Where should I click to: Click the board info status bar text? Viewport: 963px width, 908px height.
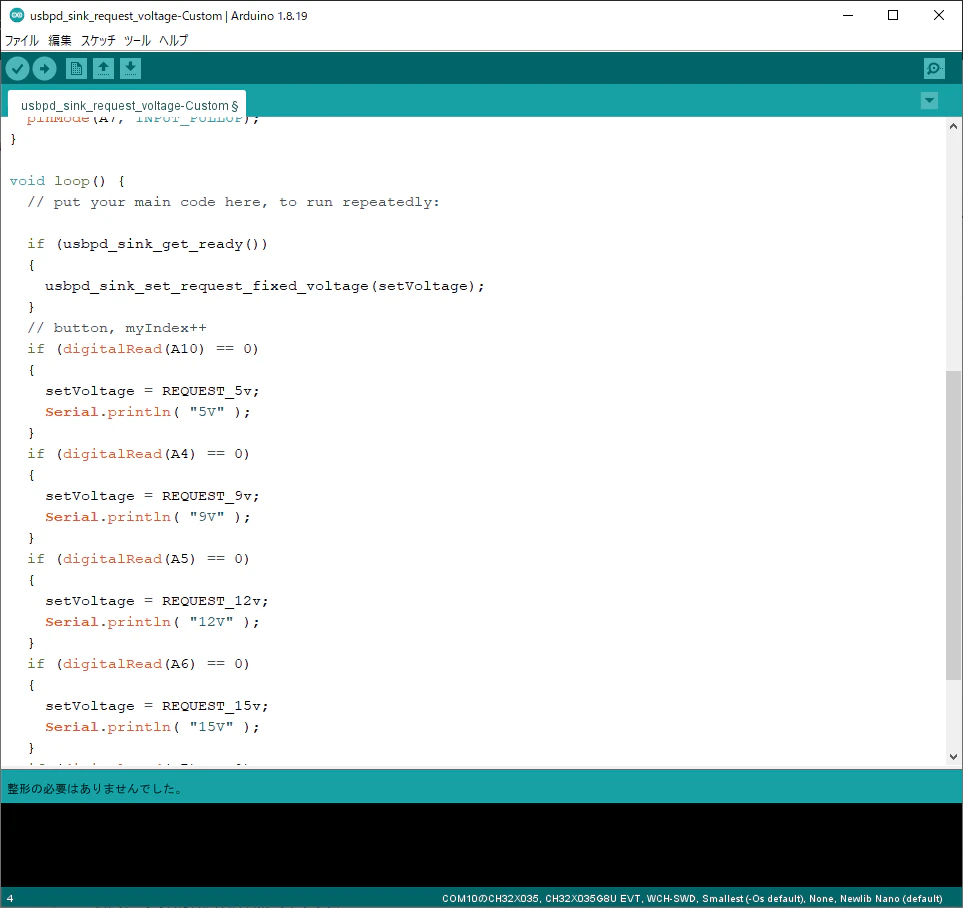tap(692, 898)
